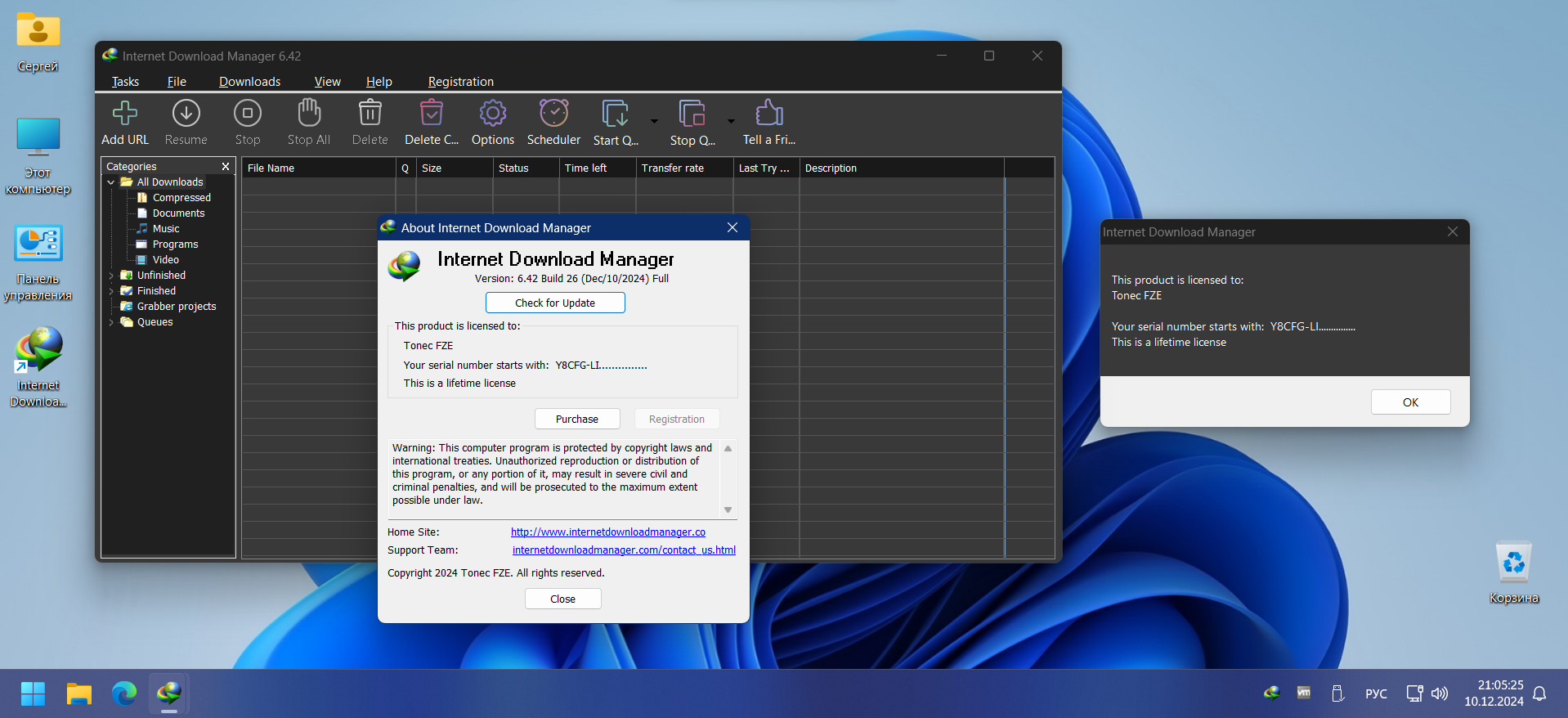Open Options gear icon

(x=493, y=114)
